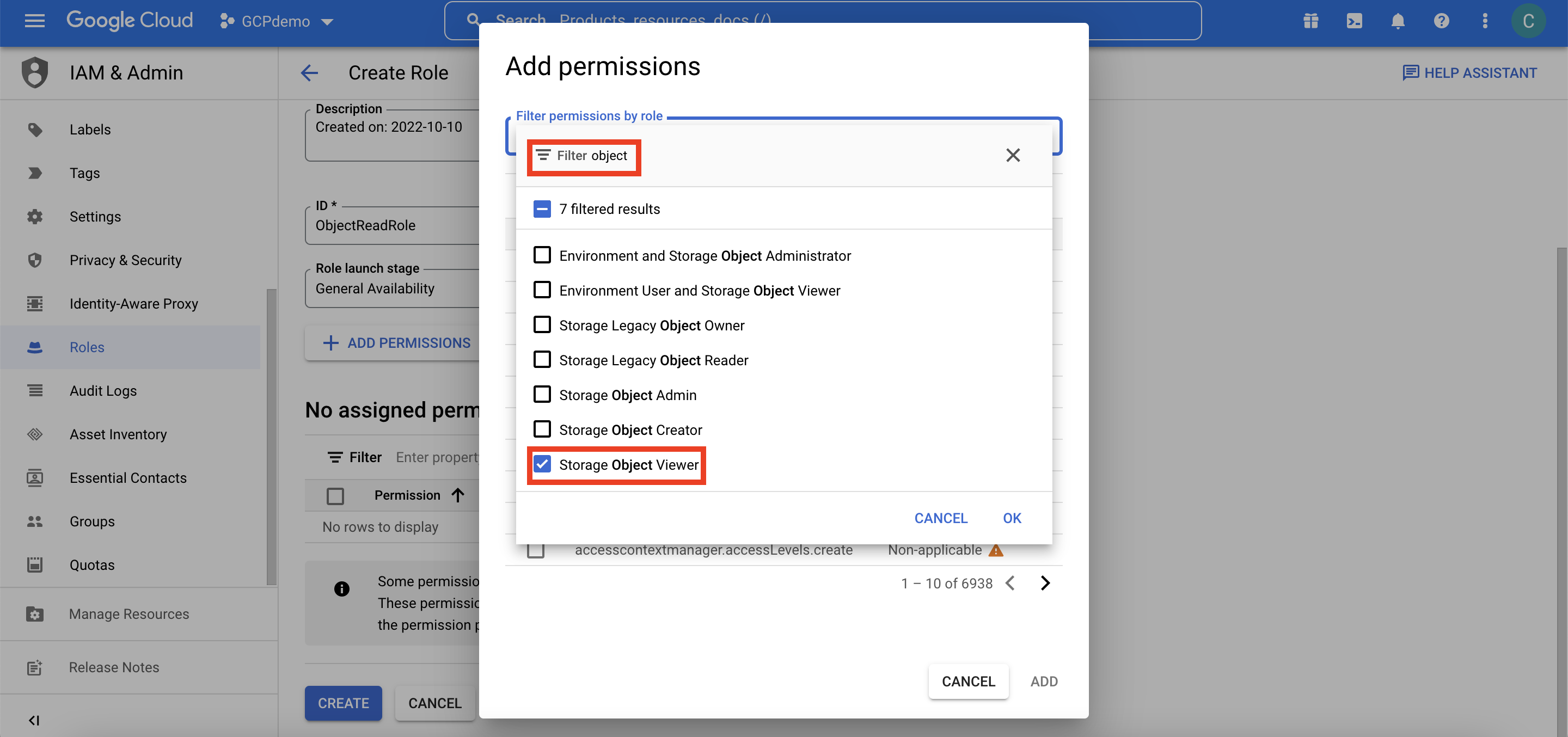Open the gift free trial icon
The height and width of the screenshot is (737, 1568).
[1310, 21]
